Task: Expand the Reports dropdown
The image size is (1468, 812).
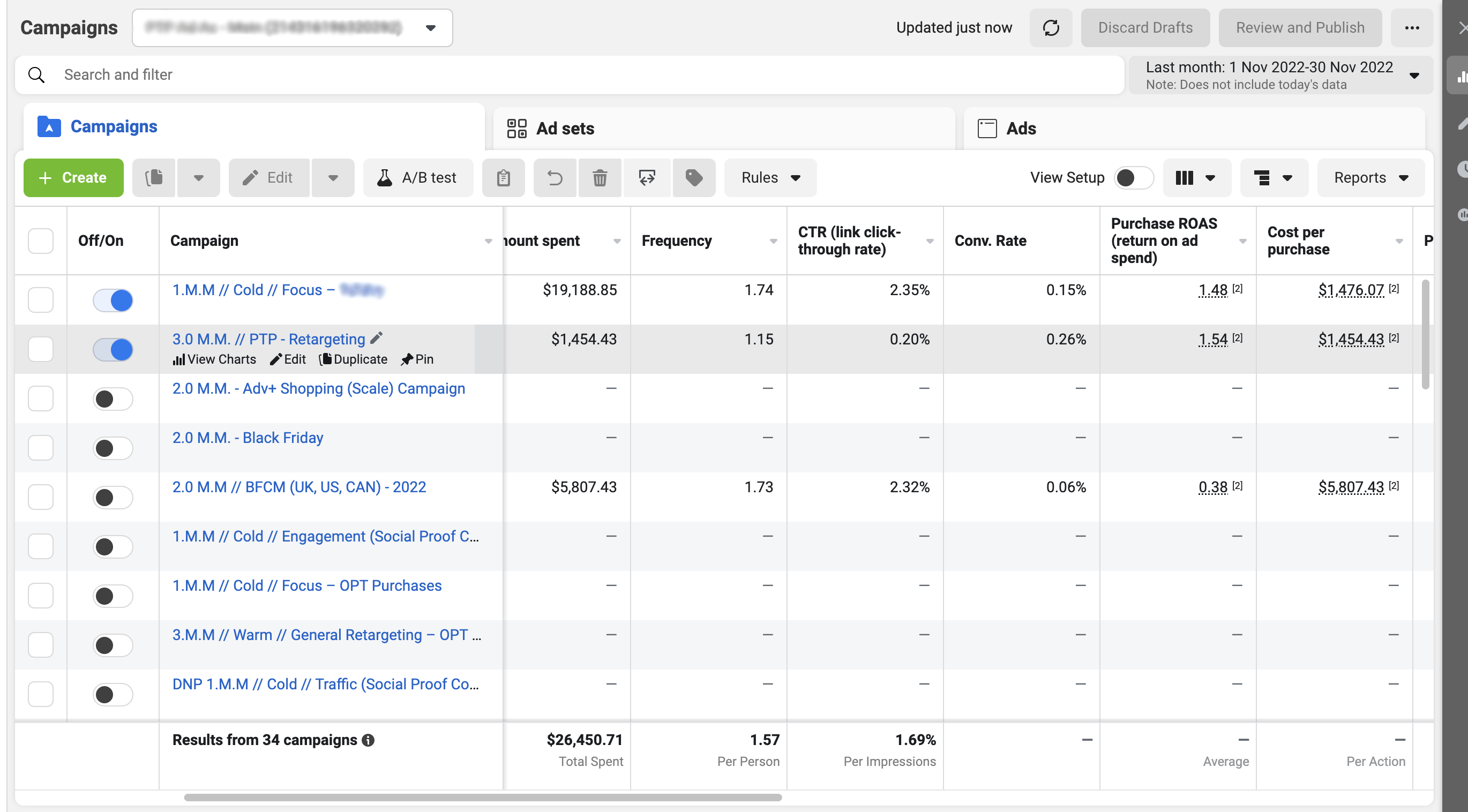Action: point(1370,178)
